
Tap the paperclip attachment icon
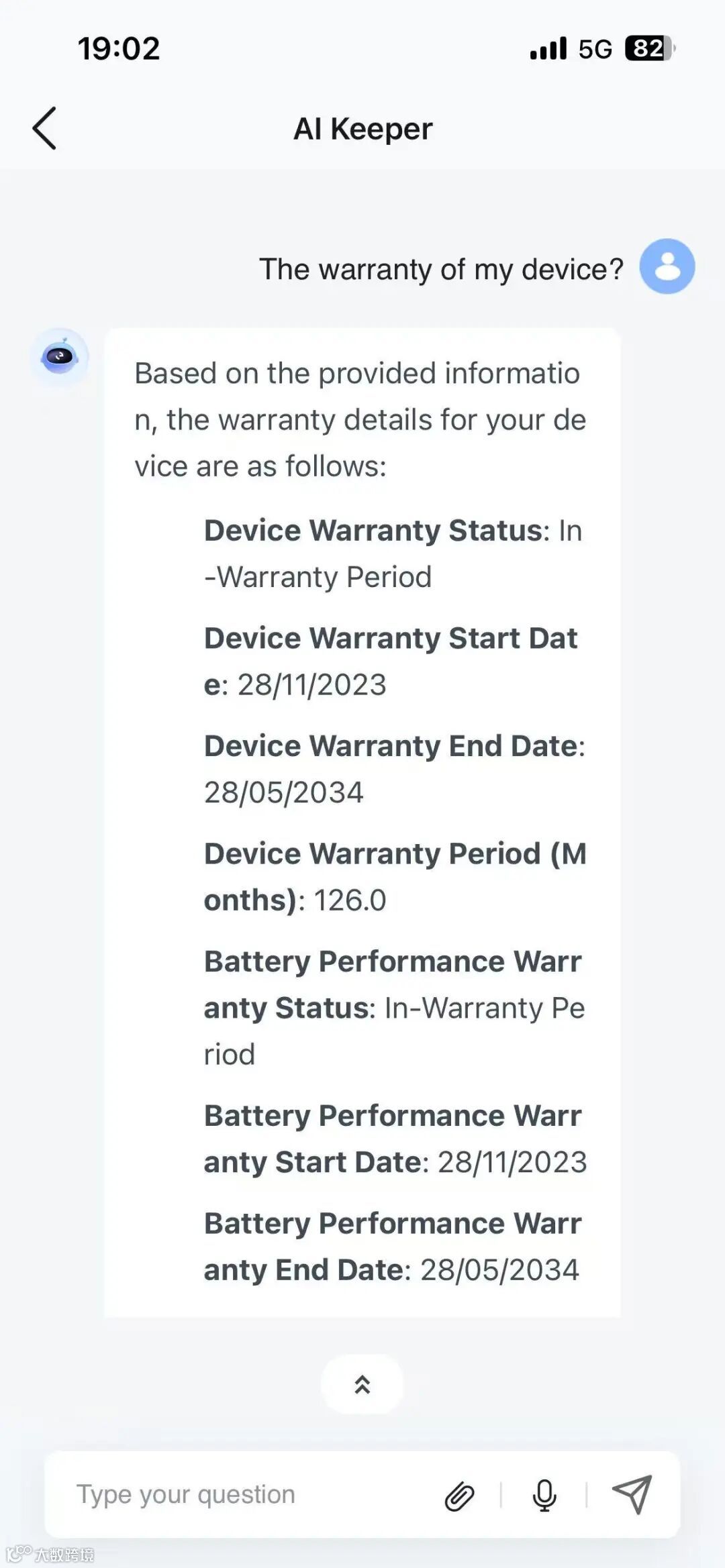pyautogui.click(x=460, y=1496)
